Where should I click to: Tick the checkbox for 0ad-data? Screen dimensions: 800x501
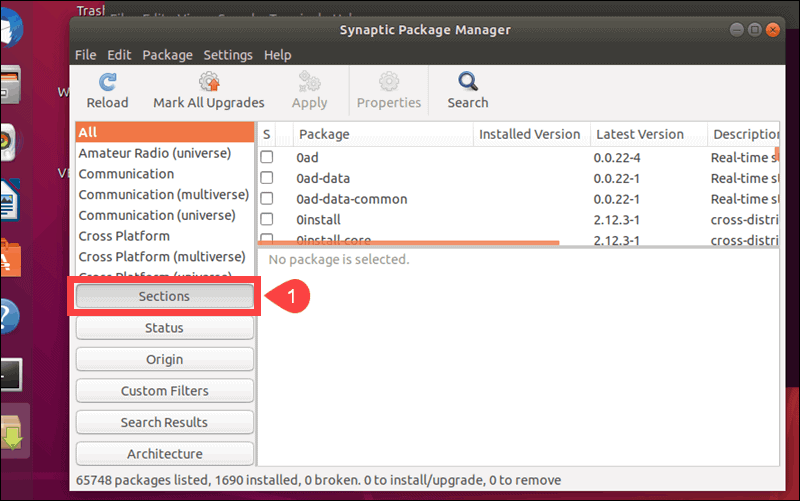click(267, 178)
